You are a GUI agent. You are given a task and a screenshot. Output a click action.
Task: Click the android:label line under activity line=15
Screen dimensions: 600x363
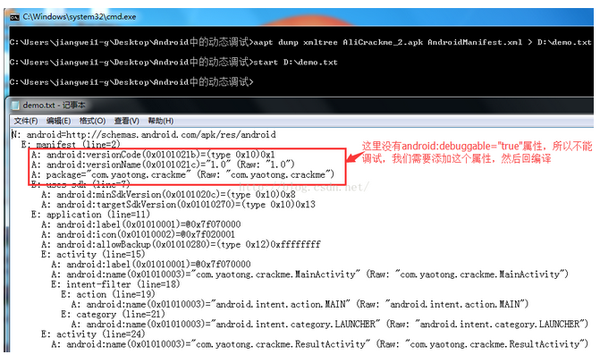pos(151,264)
